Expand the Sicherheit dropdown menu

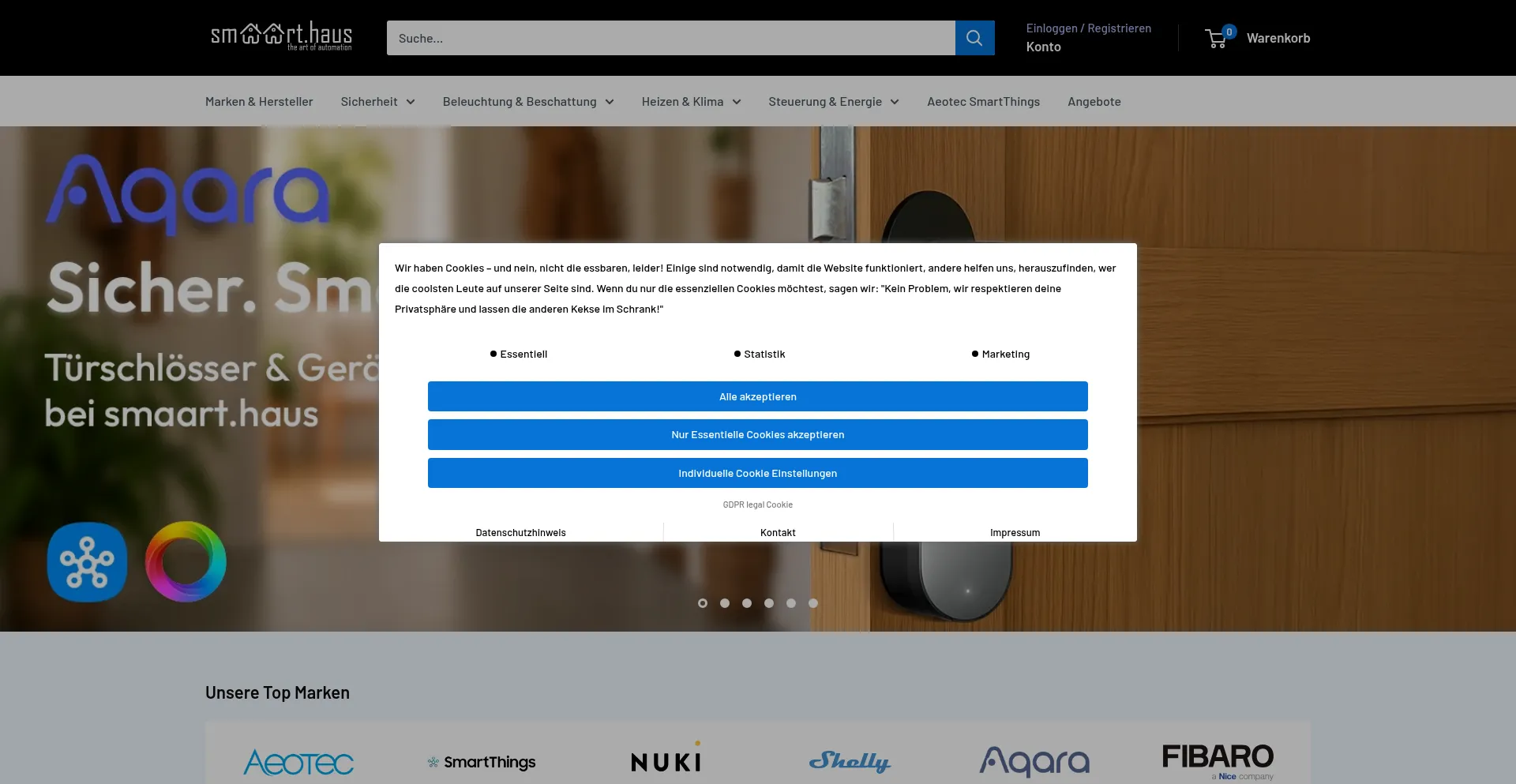tap(377, 102)
